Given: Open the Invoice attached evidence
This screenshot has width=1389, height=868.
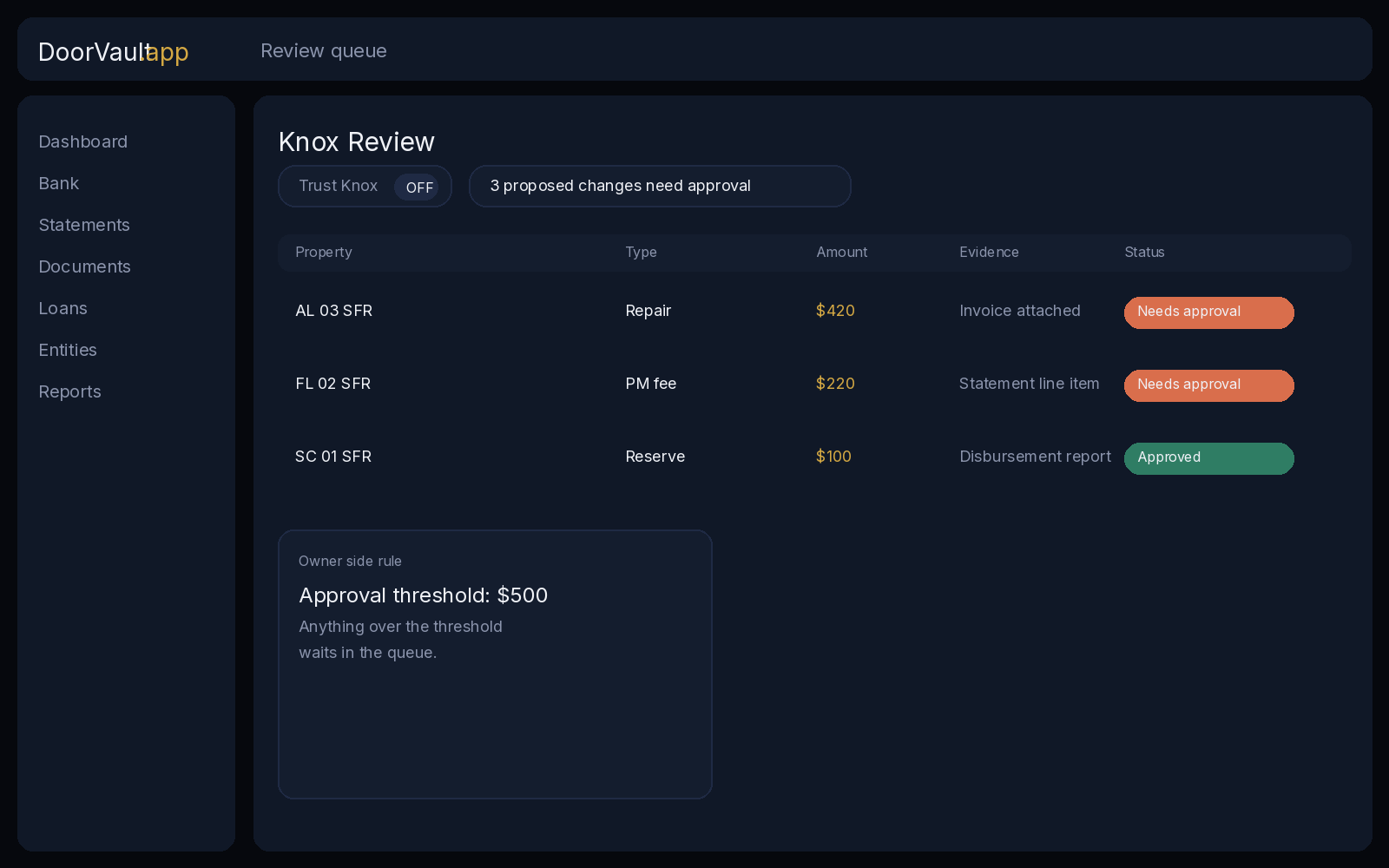Looking at the screenshot, I should pos(1020,311).
